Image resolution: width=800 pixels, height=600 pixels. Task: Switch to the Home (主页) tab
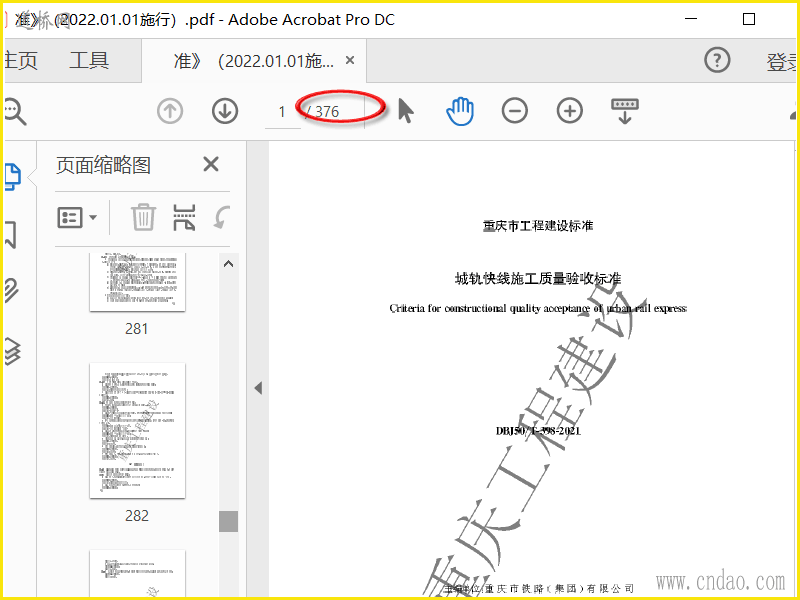click(21, 61)
